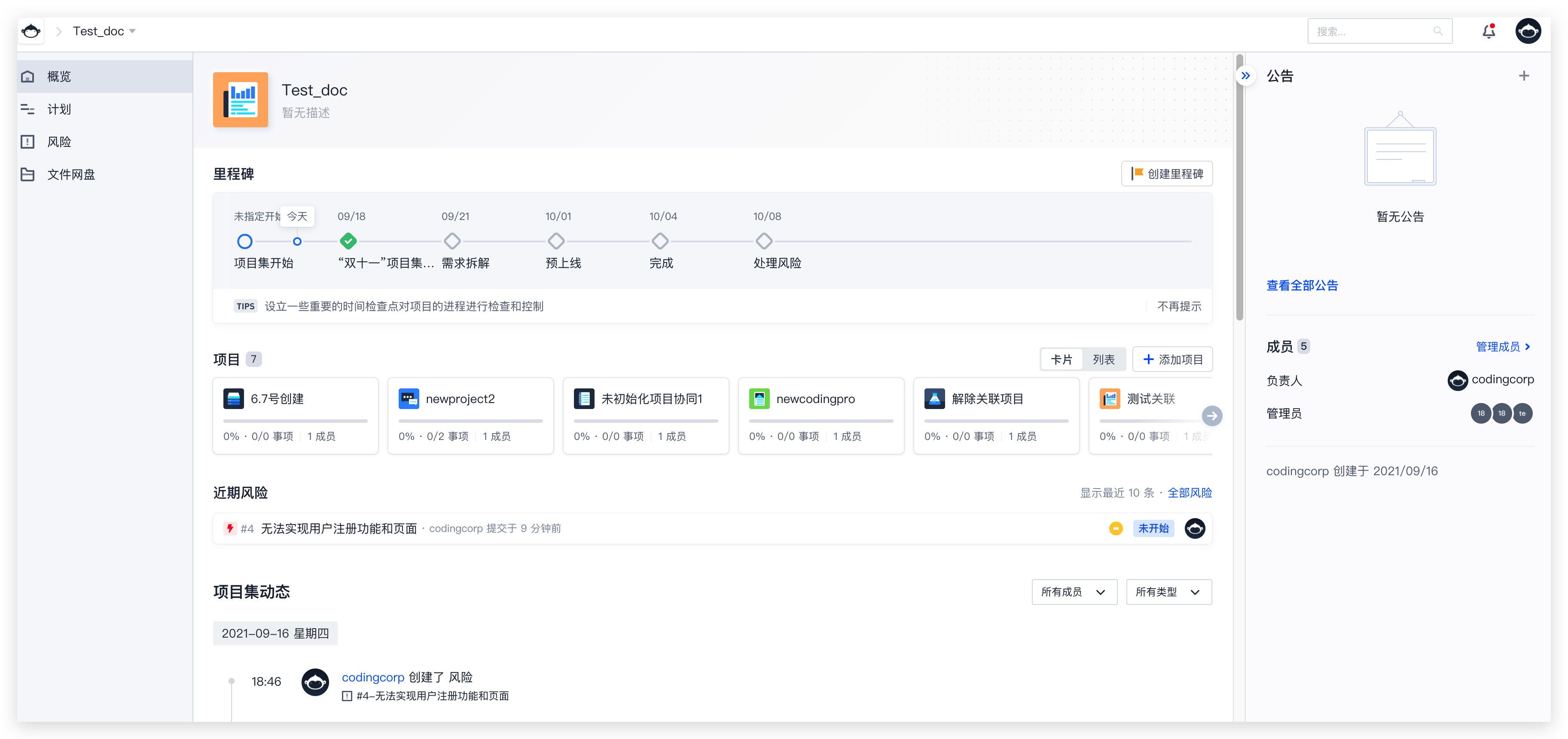
Task: Open the 测试关联 project icon
Action: [1110, 399]
